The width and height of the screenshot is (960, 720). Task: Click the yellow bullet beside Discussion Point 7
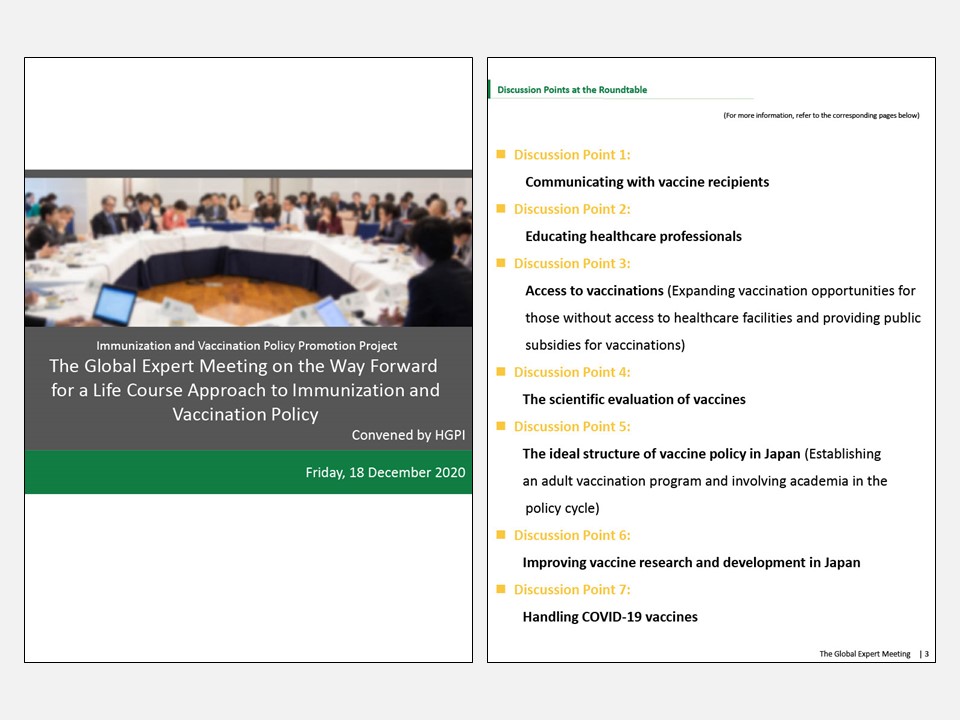click(x=501, y=589)
